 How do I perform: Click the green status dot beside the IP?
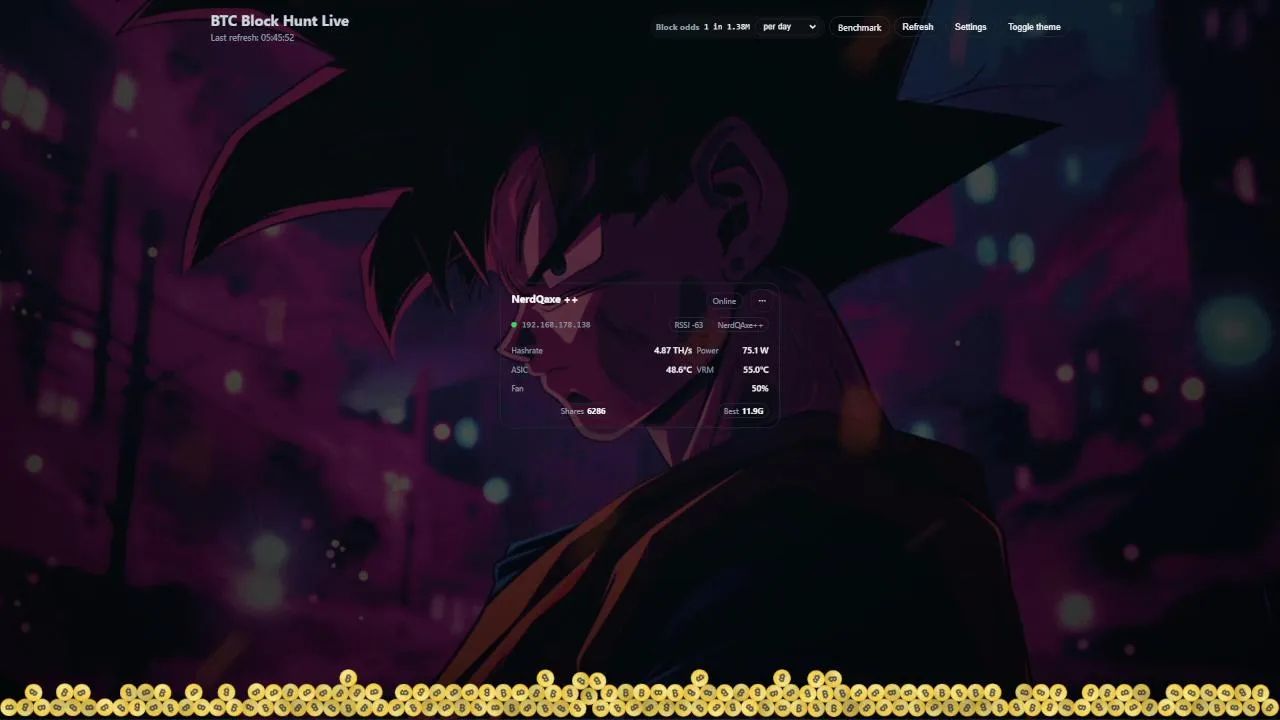pos(514,325)
